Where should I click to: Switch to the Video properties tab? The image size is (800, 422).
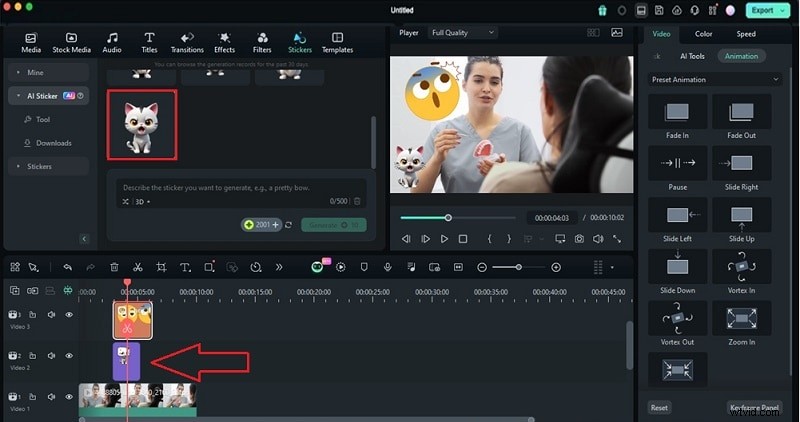(x=661, y=34)
